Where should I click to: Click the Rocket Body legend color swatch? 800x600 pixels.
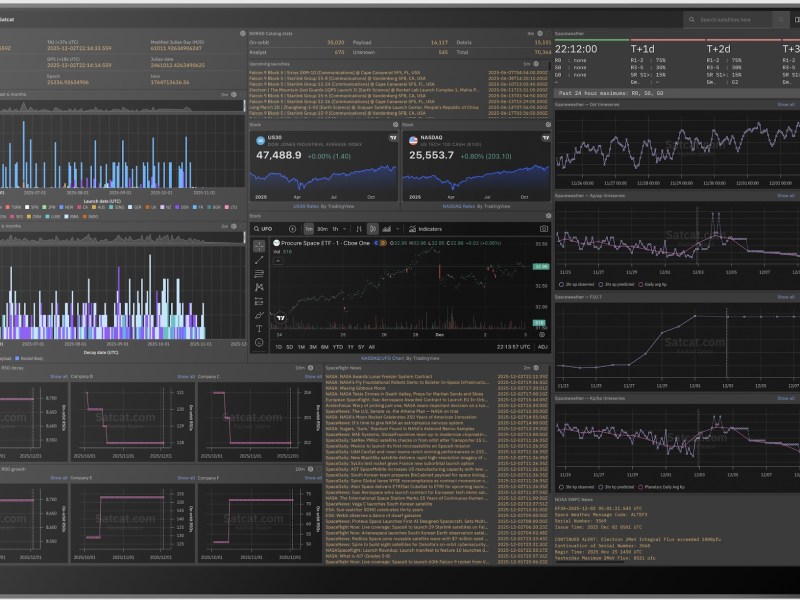tap(16, 358)
